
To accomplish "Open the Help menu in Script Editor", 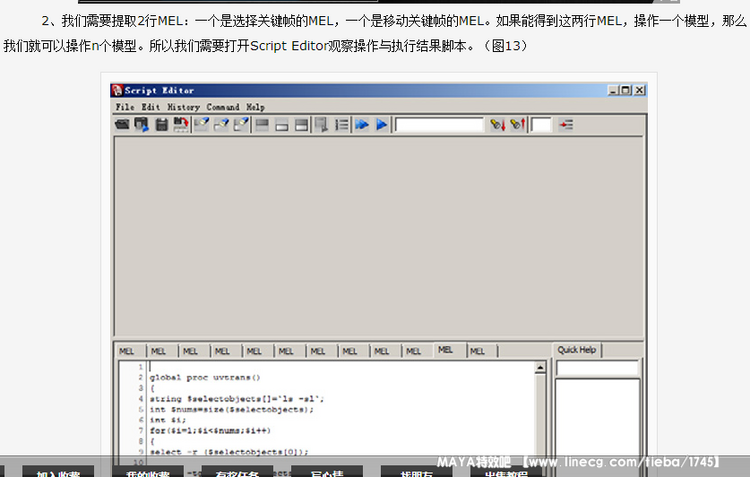I will click(x=256, y=107).
